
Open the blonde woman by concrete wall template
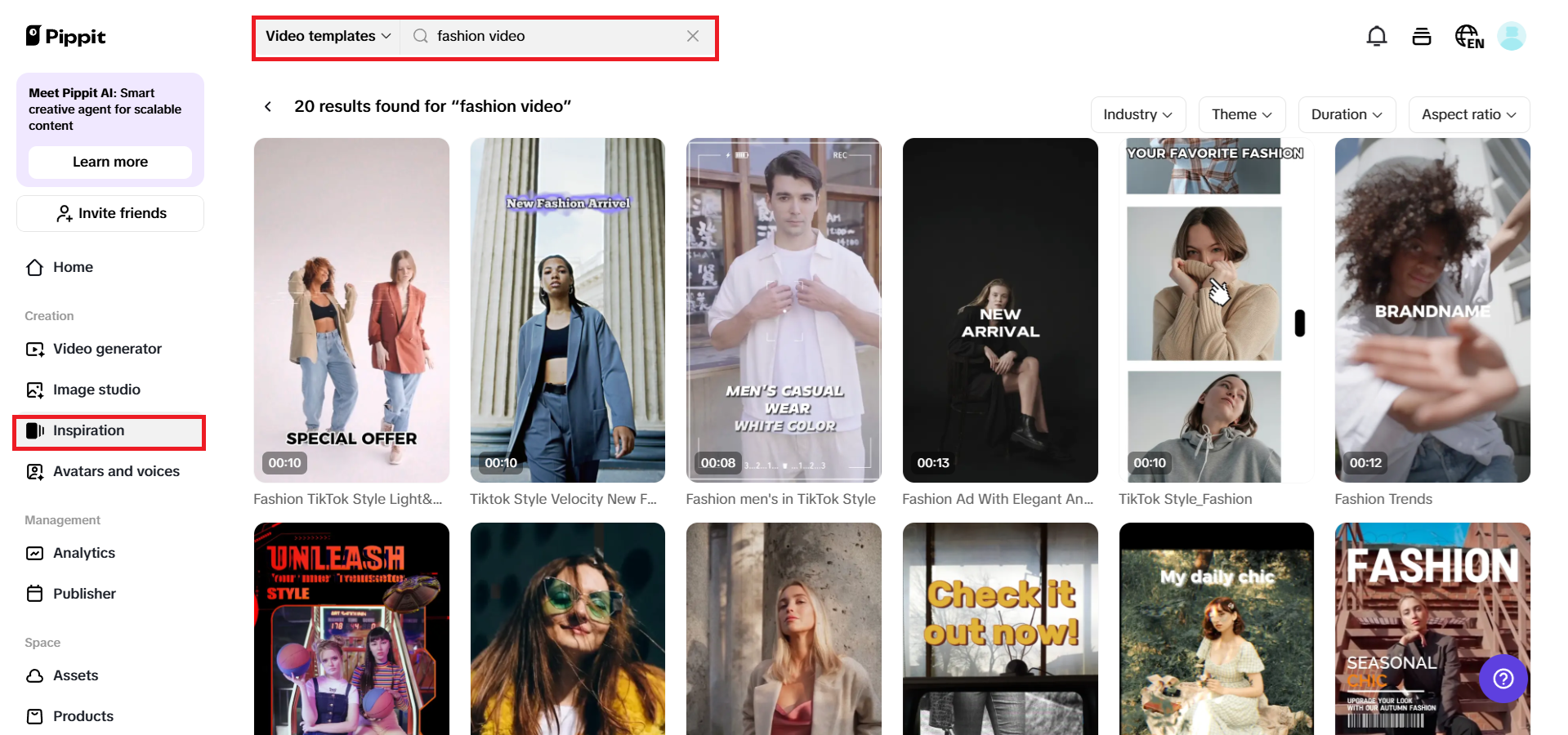(x=784, y=629)
